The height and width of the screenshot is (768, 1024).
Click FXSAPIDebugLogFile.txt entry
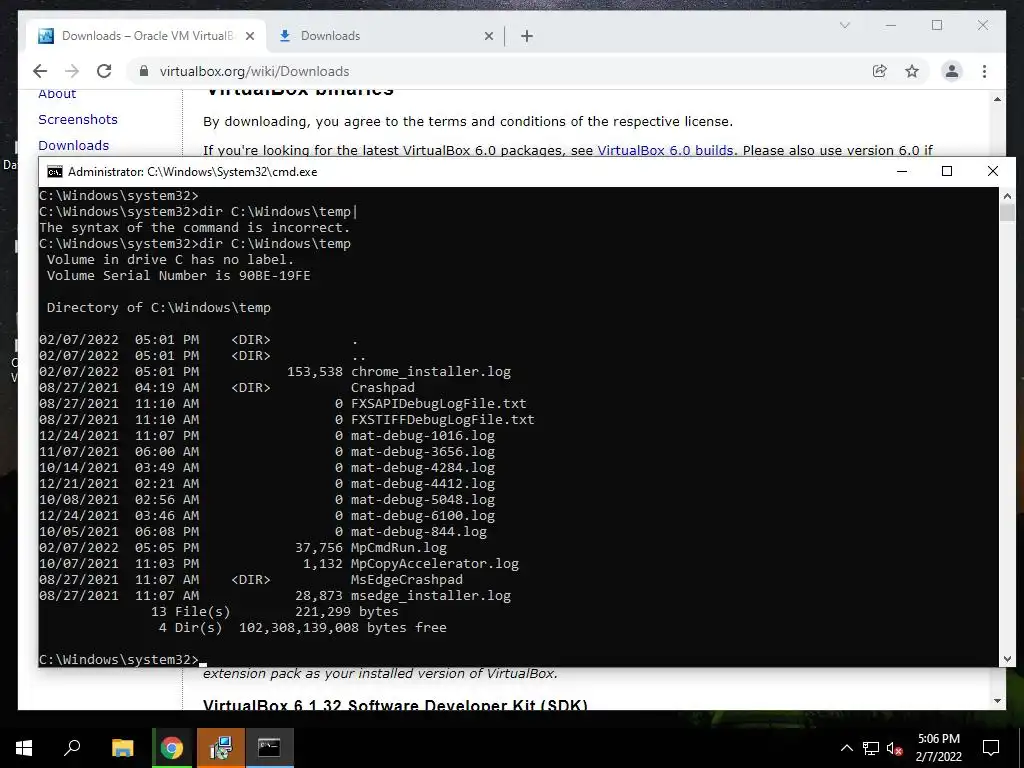439,404
